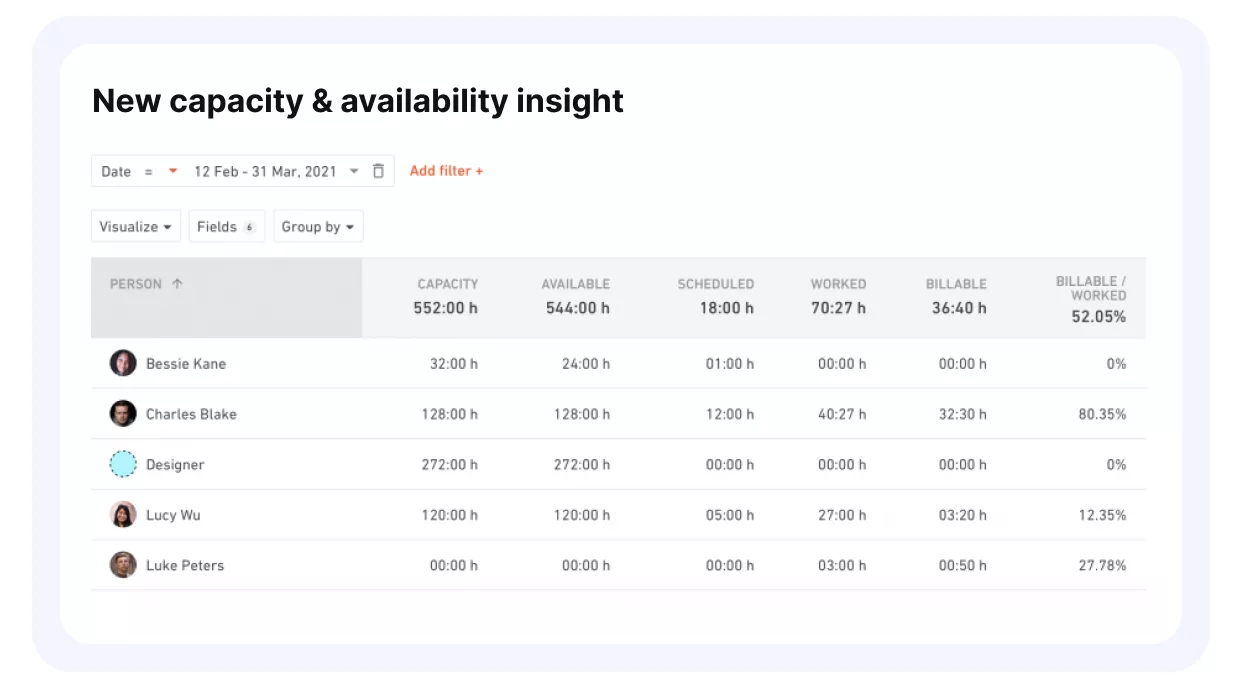
Task: Click Bessie Kane's available 24:00 h
Action: [586, 364]
